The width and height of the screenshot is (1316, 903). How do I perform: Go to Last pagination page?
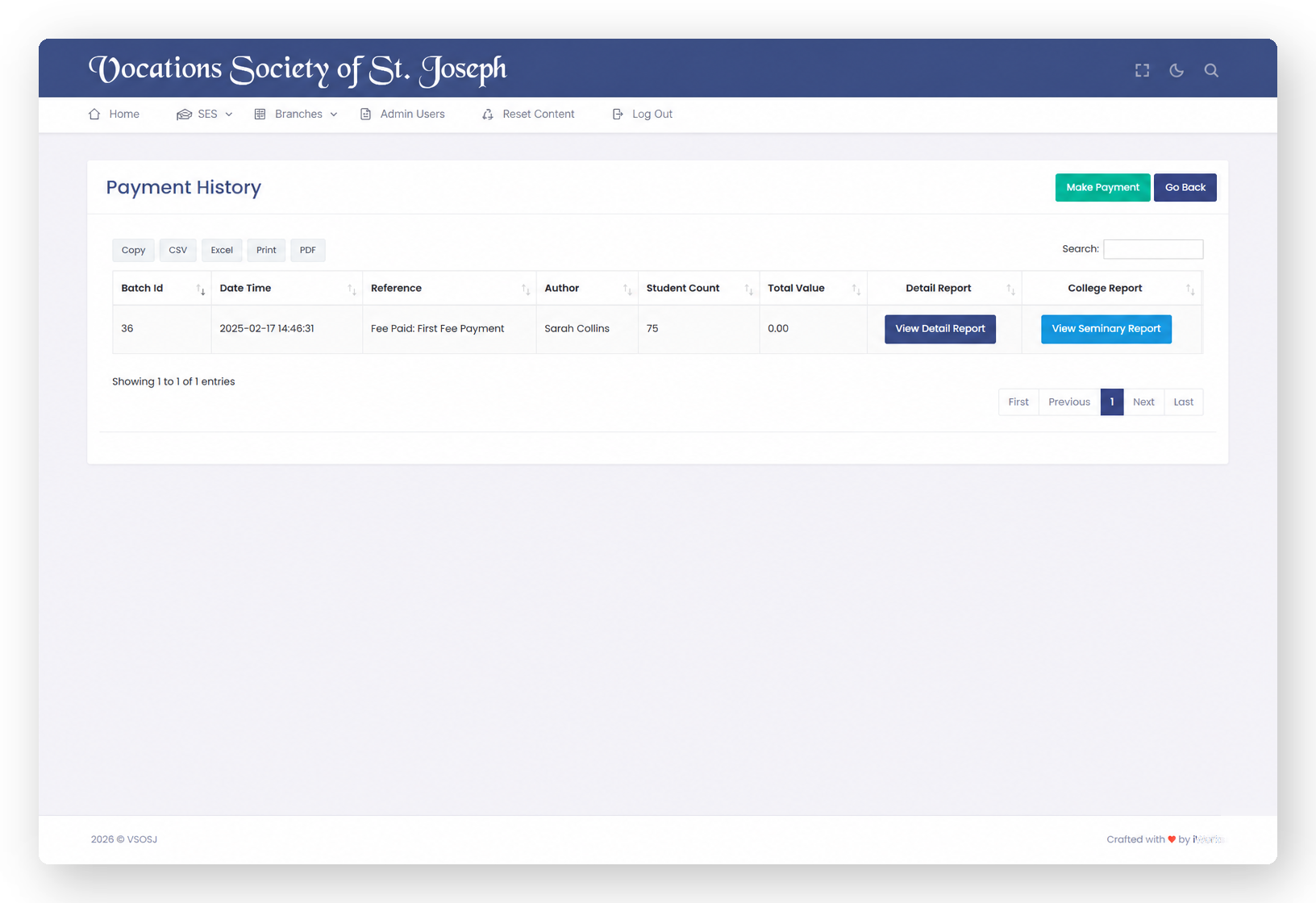coord(1183,402)
